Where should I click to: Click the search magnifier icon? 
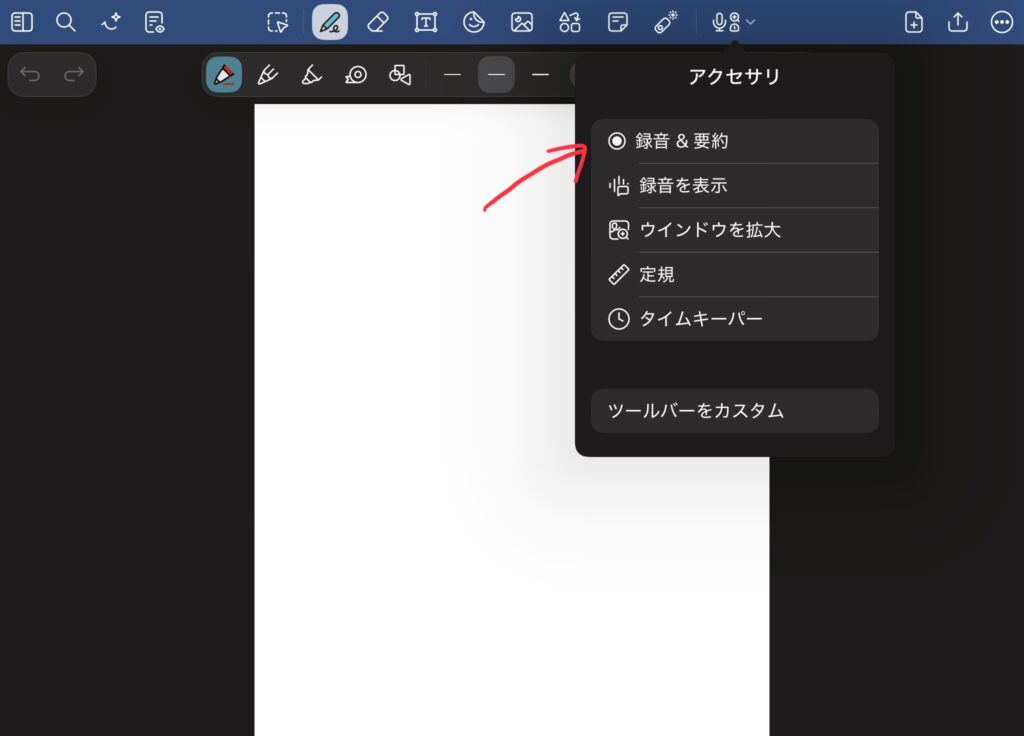[66, 22]
